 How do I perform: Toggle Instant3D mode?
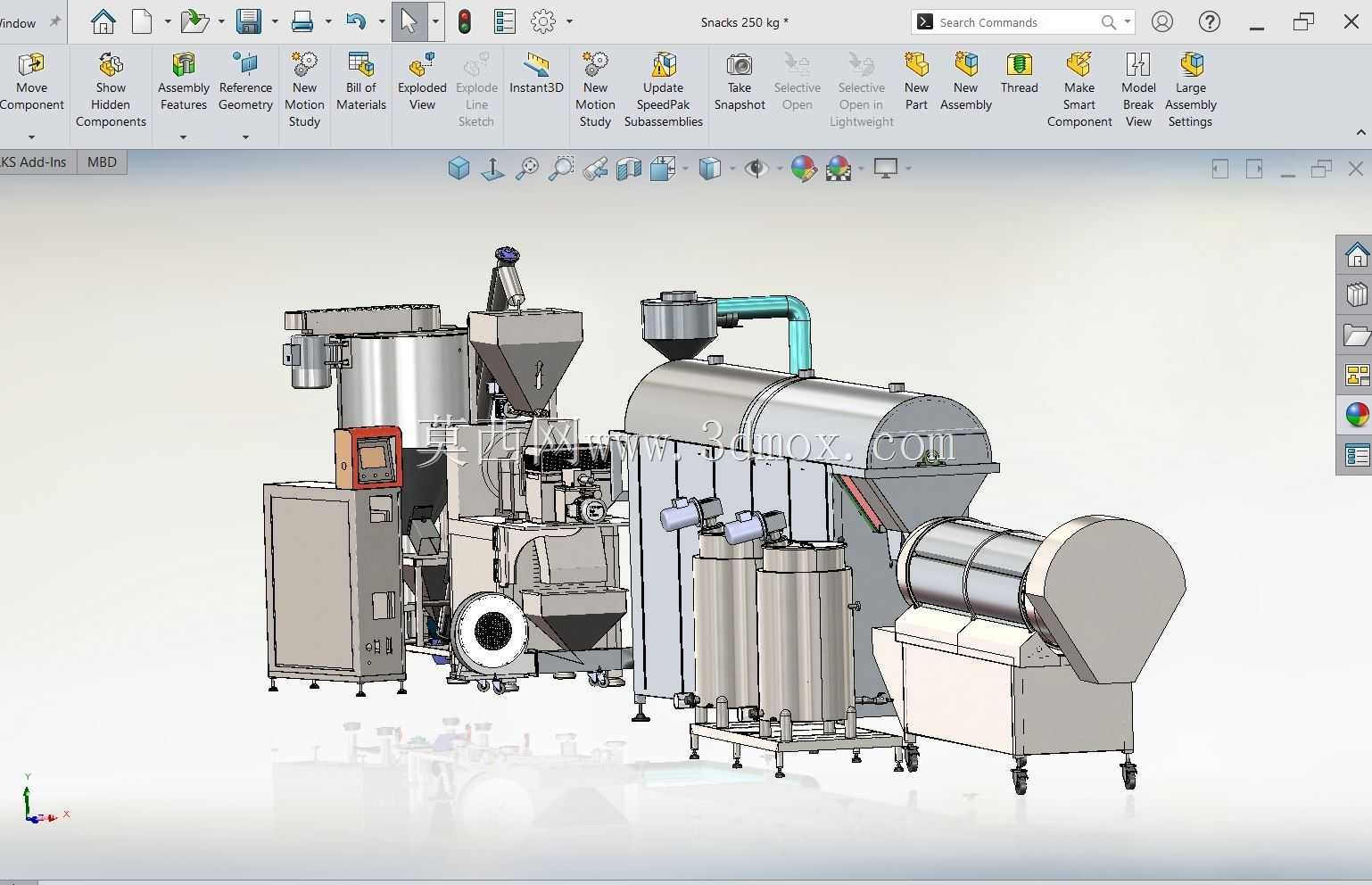pyautogui.click(x=536, y=73)
